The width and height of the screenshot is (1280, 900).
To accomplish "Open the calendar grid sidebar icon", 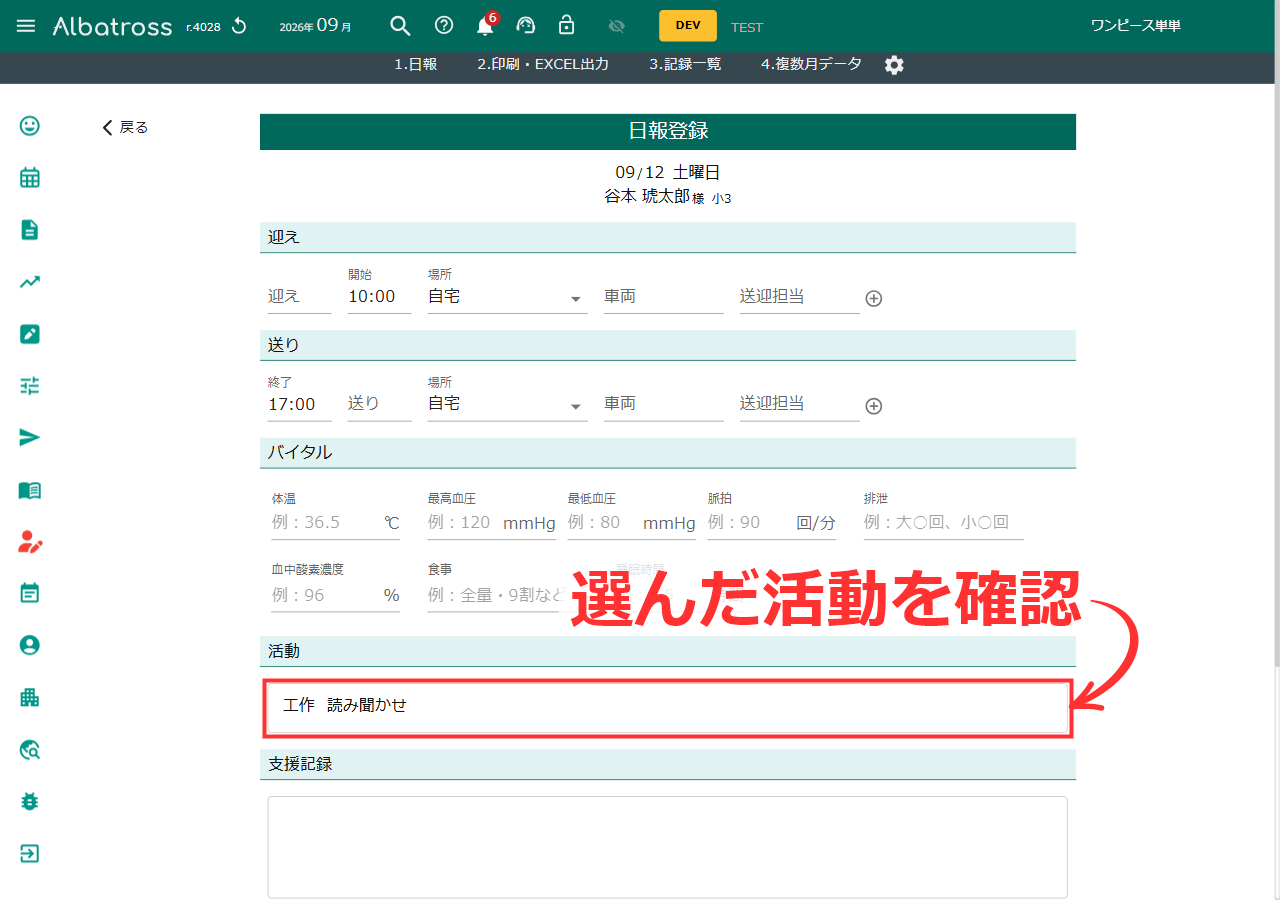I will [30, 178].
